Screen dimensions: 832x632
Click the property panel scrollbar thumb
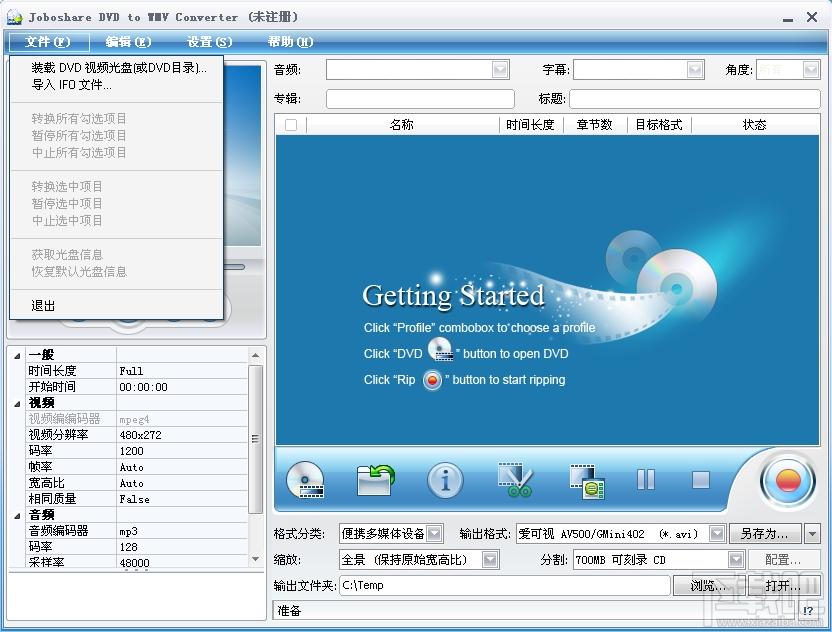tap(255, 439)
